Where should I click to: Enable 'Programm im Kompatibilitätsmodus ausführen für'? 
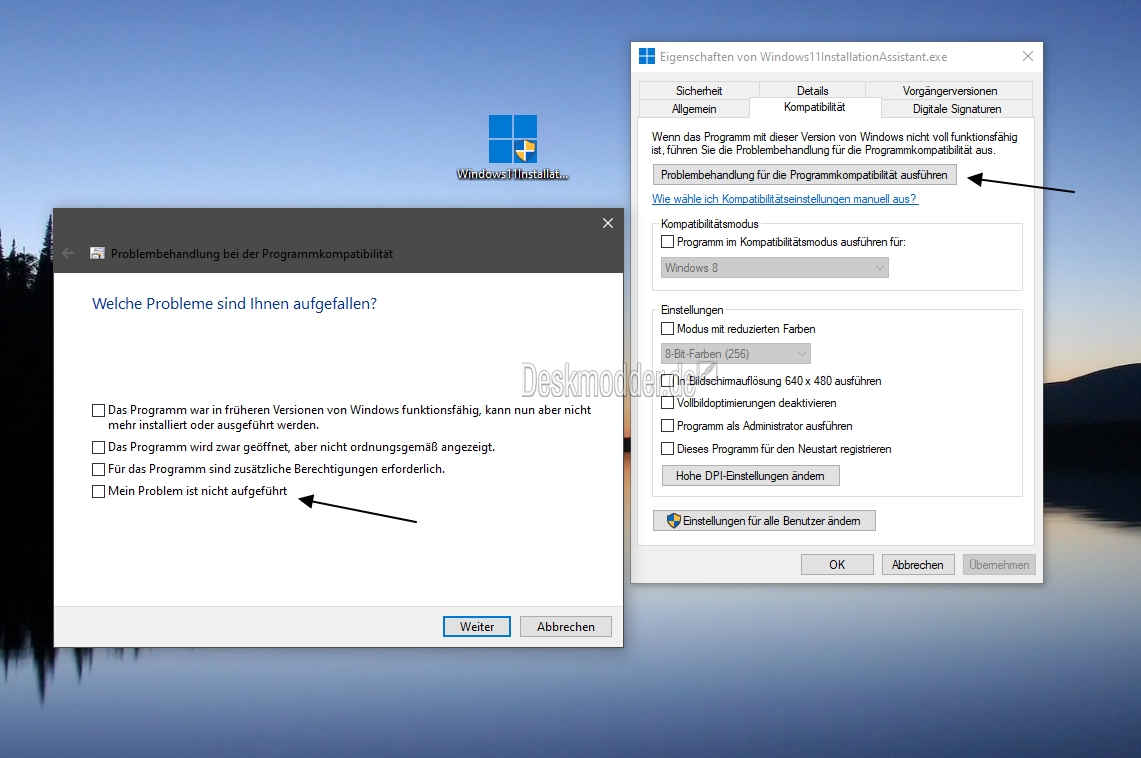click(667, 242)
